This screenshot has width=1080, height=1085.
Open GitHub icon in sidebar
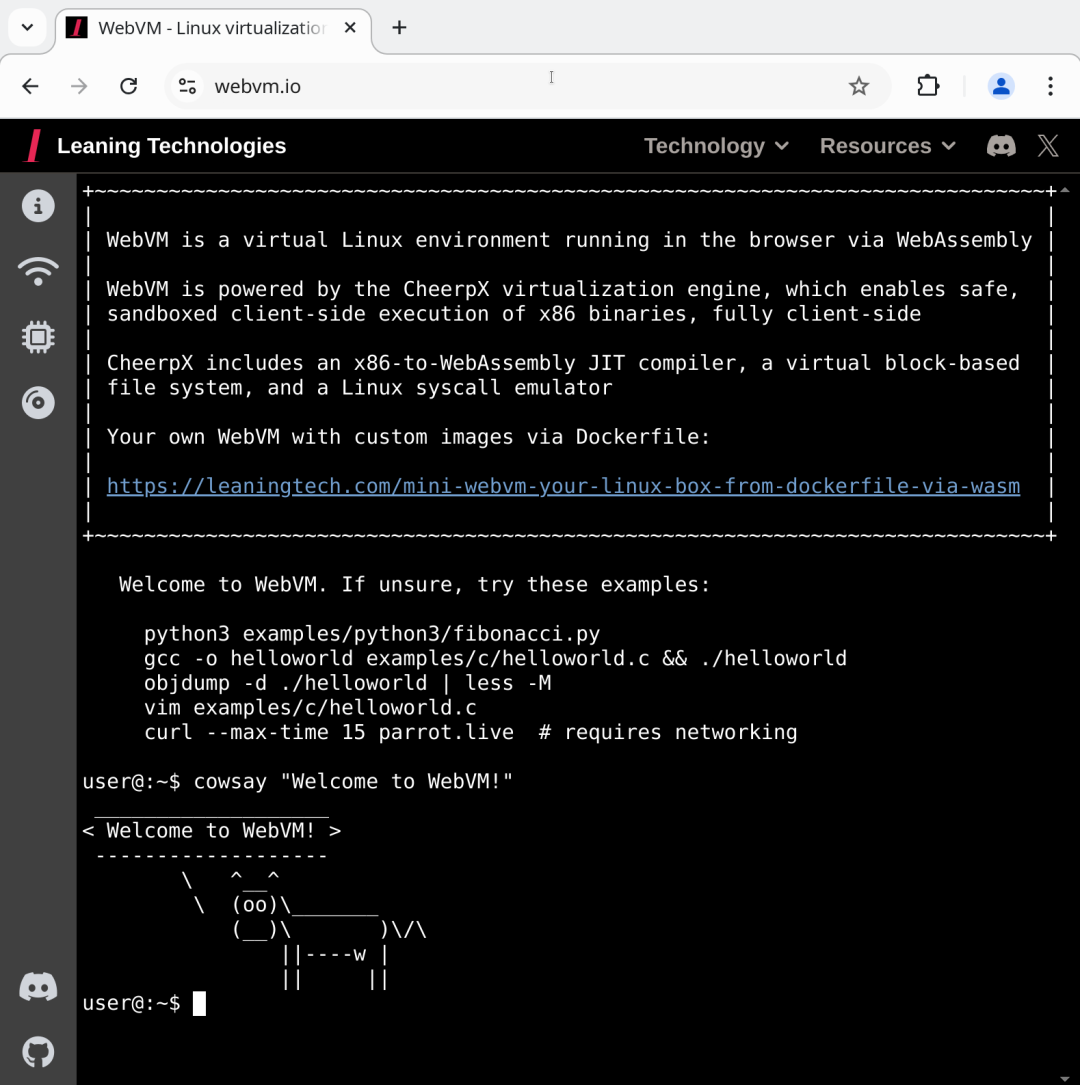[38, 1052]
